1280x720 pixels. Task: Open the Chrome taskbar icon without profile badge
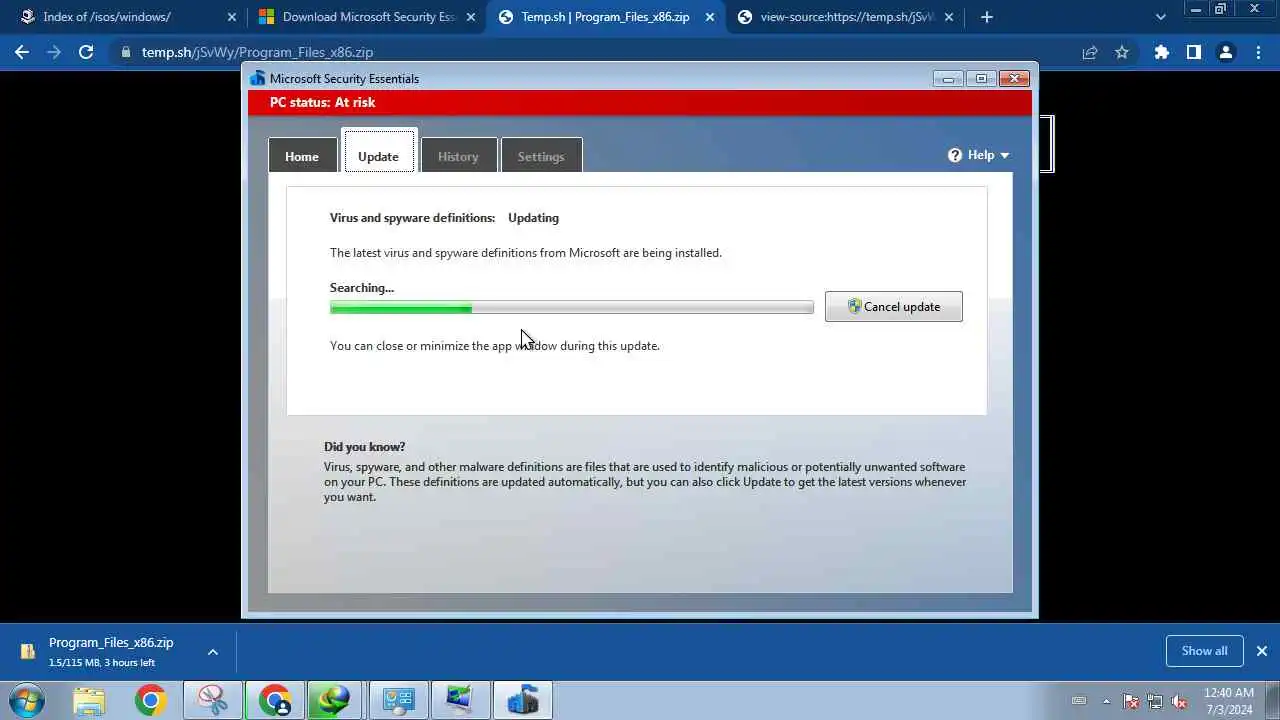tap(151, 701)
